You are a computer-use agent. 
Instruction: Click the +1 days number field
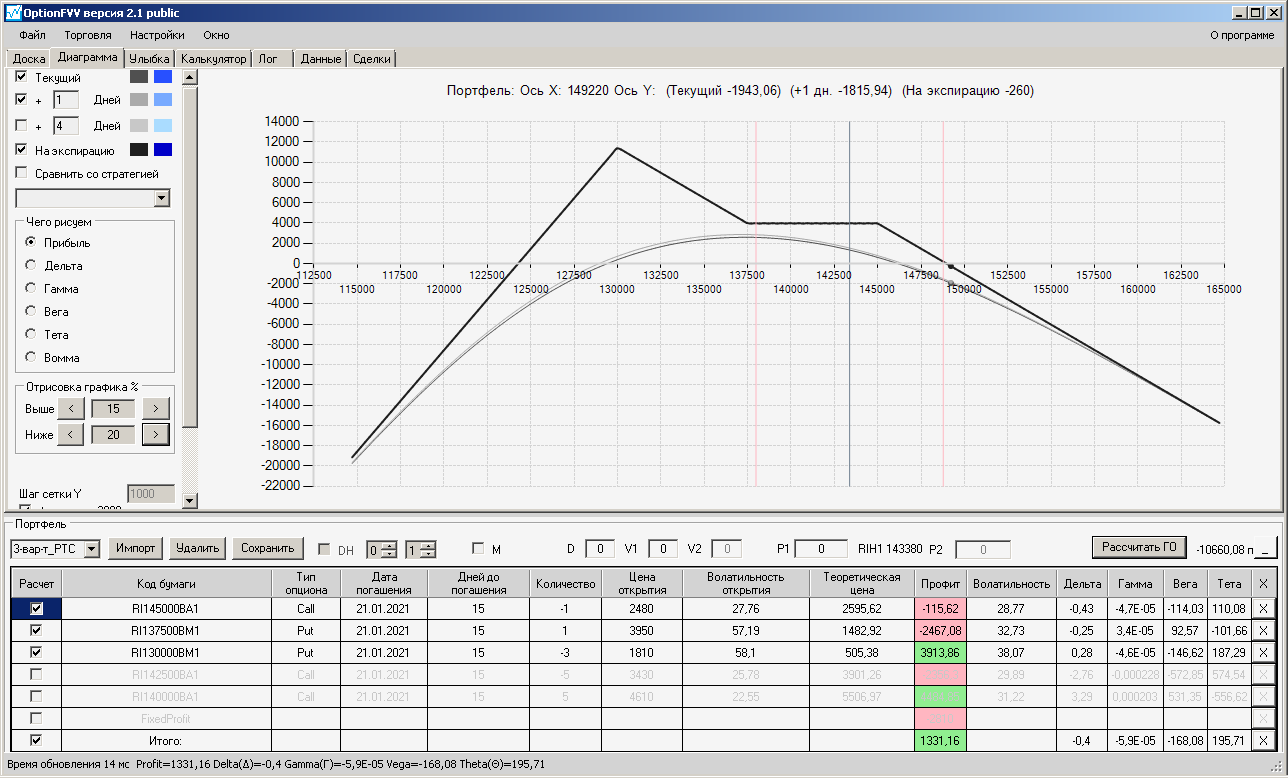tap(66, 100)
